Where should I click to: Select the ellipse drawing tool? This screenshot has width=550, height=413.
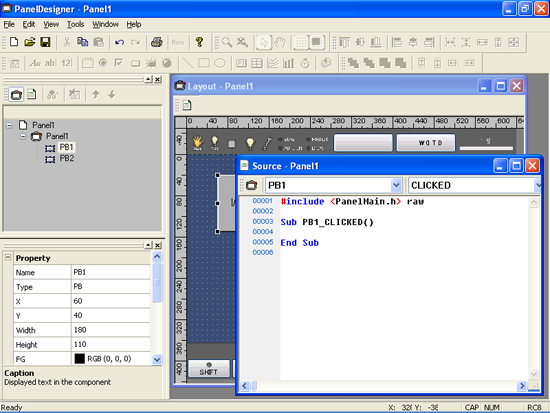click(220, 63)
